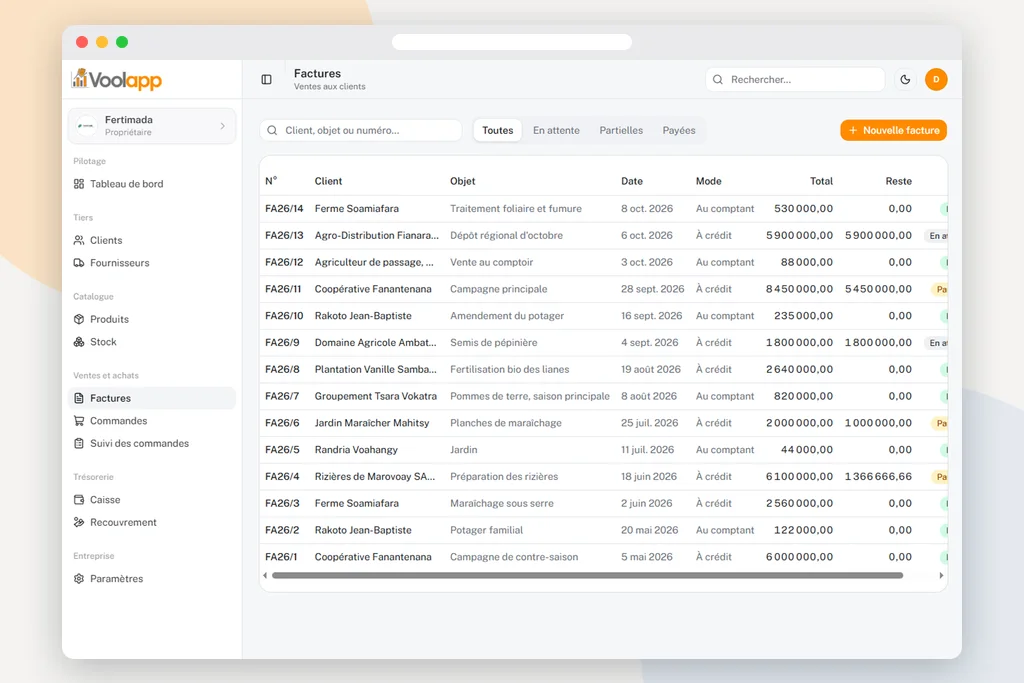Switch to Payées tab
Viewport: 1024px width, 683px height.
coord(679,131)
